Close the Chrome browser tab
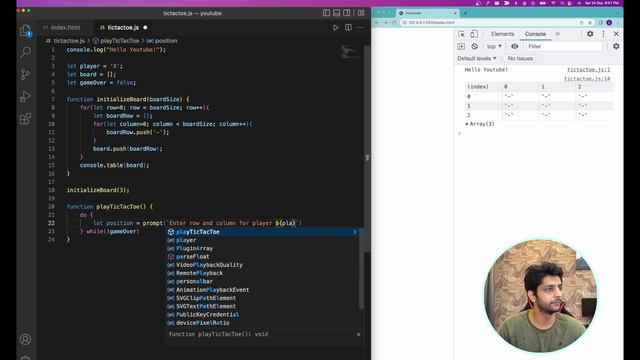This screenshot has height=360, width=640. 455,13
